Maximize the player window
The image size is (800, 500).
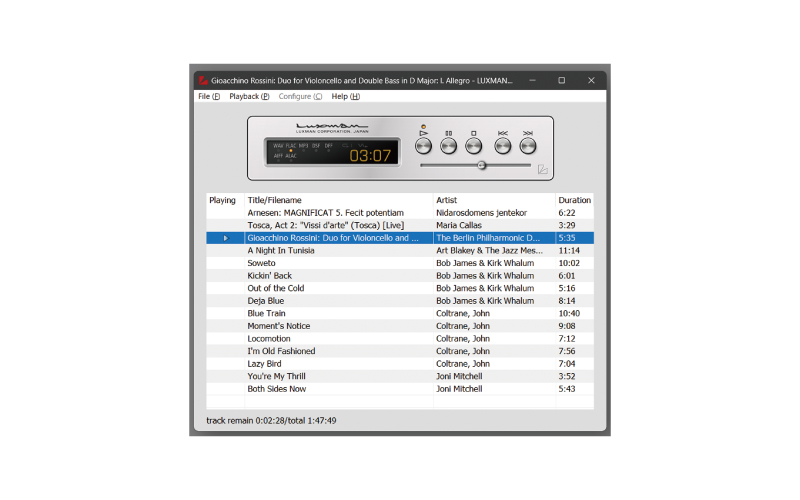561,80
